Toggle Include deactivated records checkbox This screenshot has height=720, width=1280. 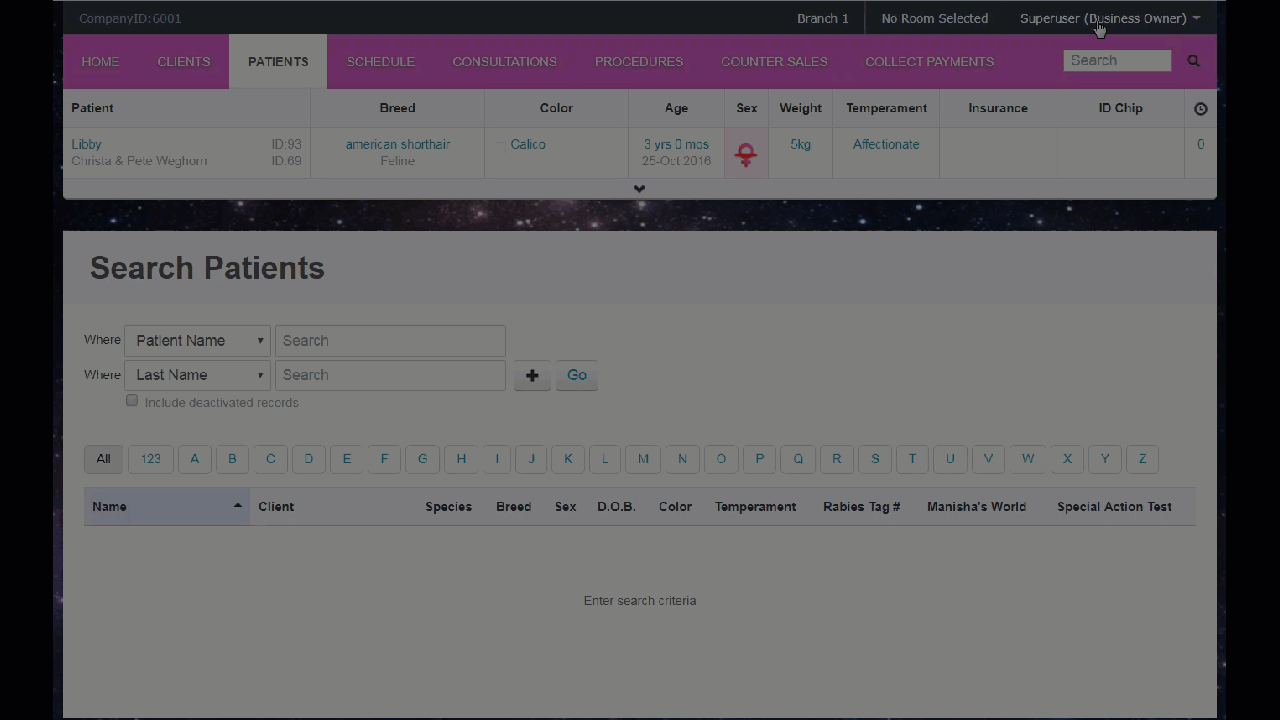(132, 400)
